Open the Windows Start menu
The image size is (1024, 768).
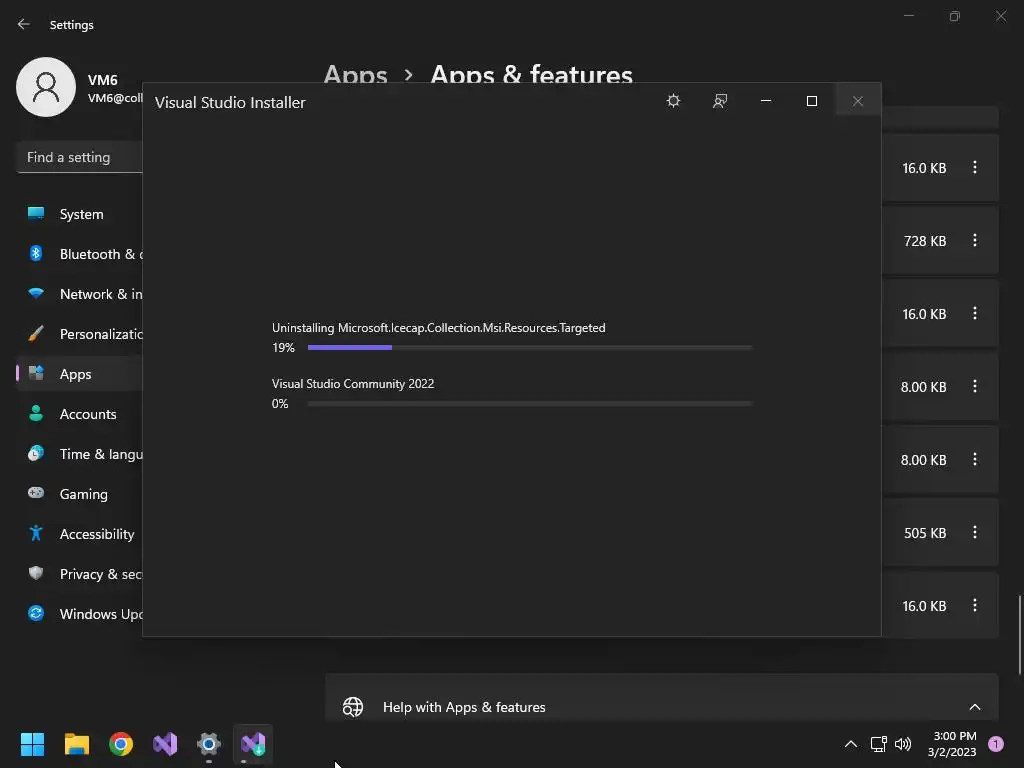pos(32,744)
